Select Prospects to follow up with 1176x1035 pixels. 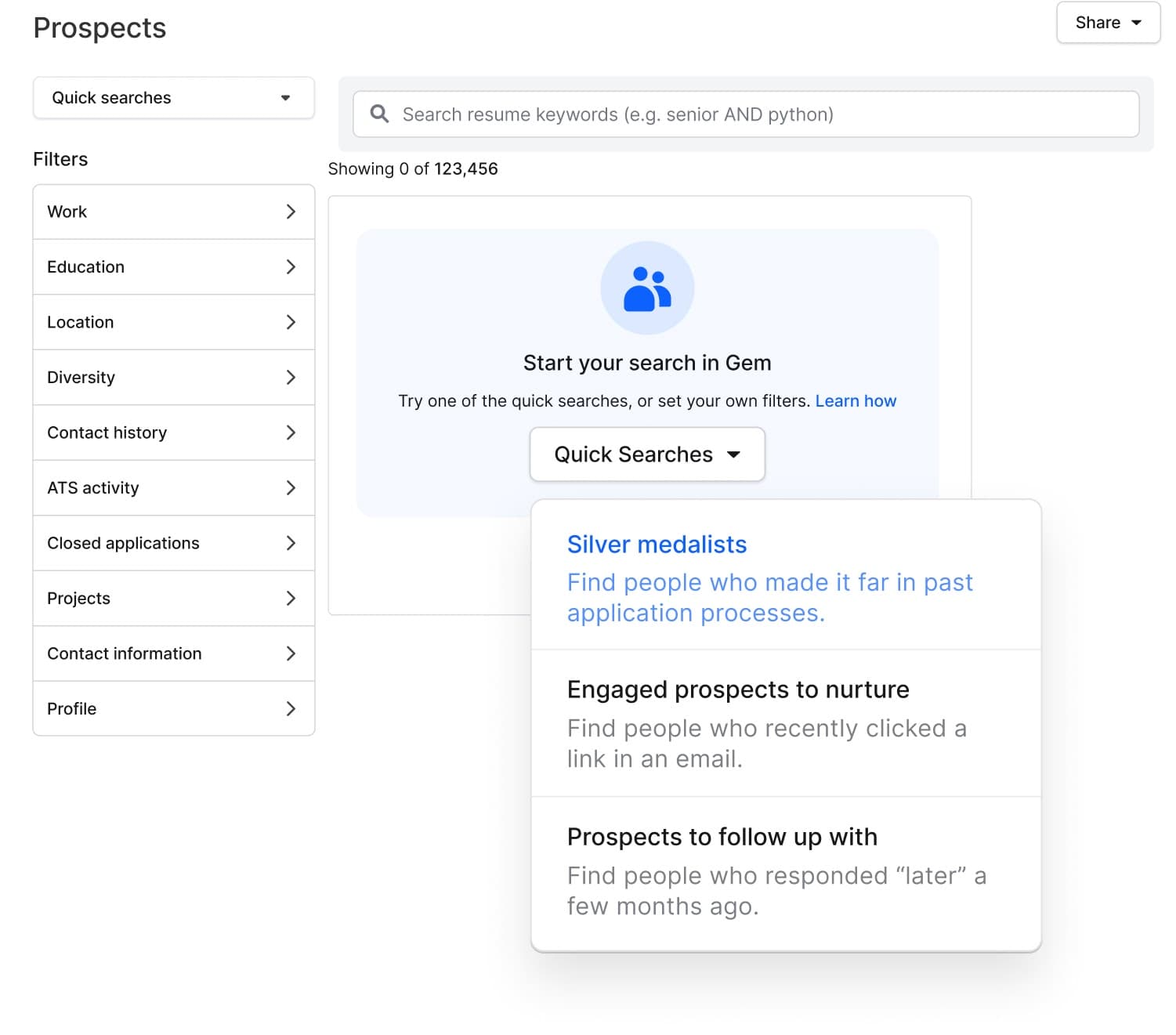tap(785, 870)
